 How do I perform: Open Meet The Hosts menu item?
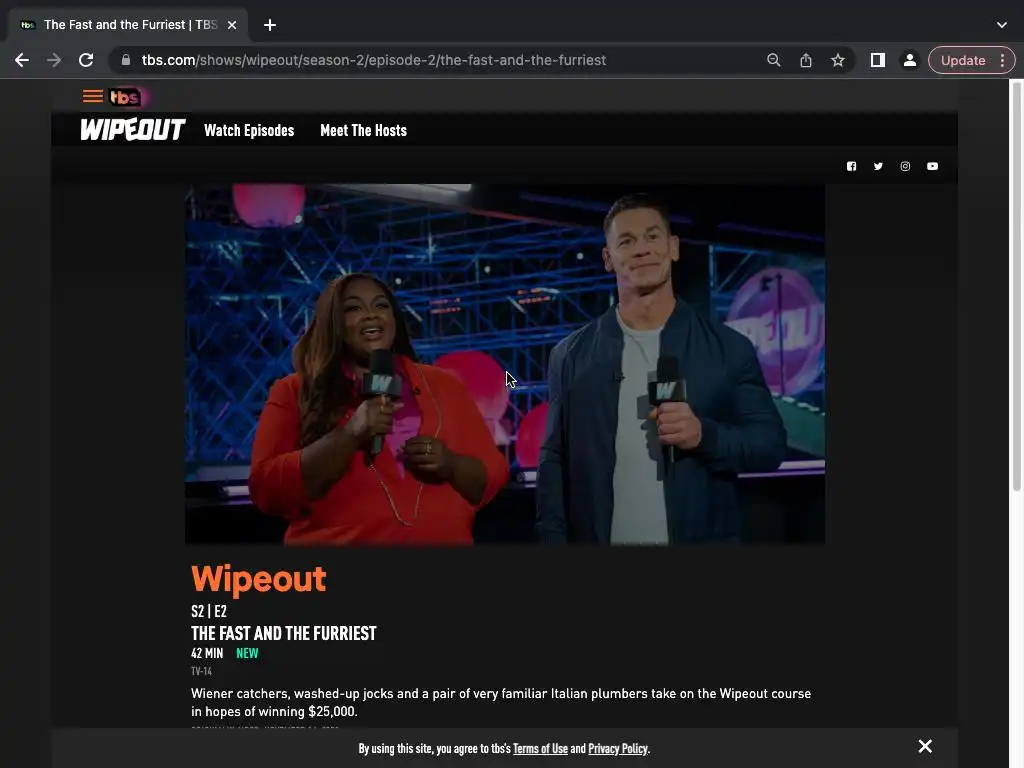point(363,130)
